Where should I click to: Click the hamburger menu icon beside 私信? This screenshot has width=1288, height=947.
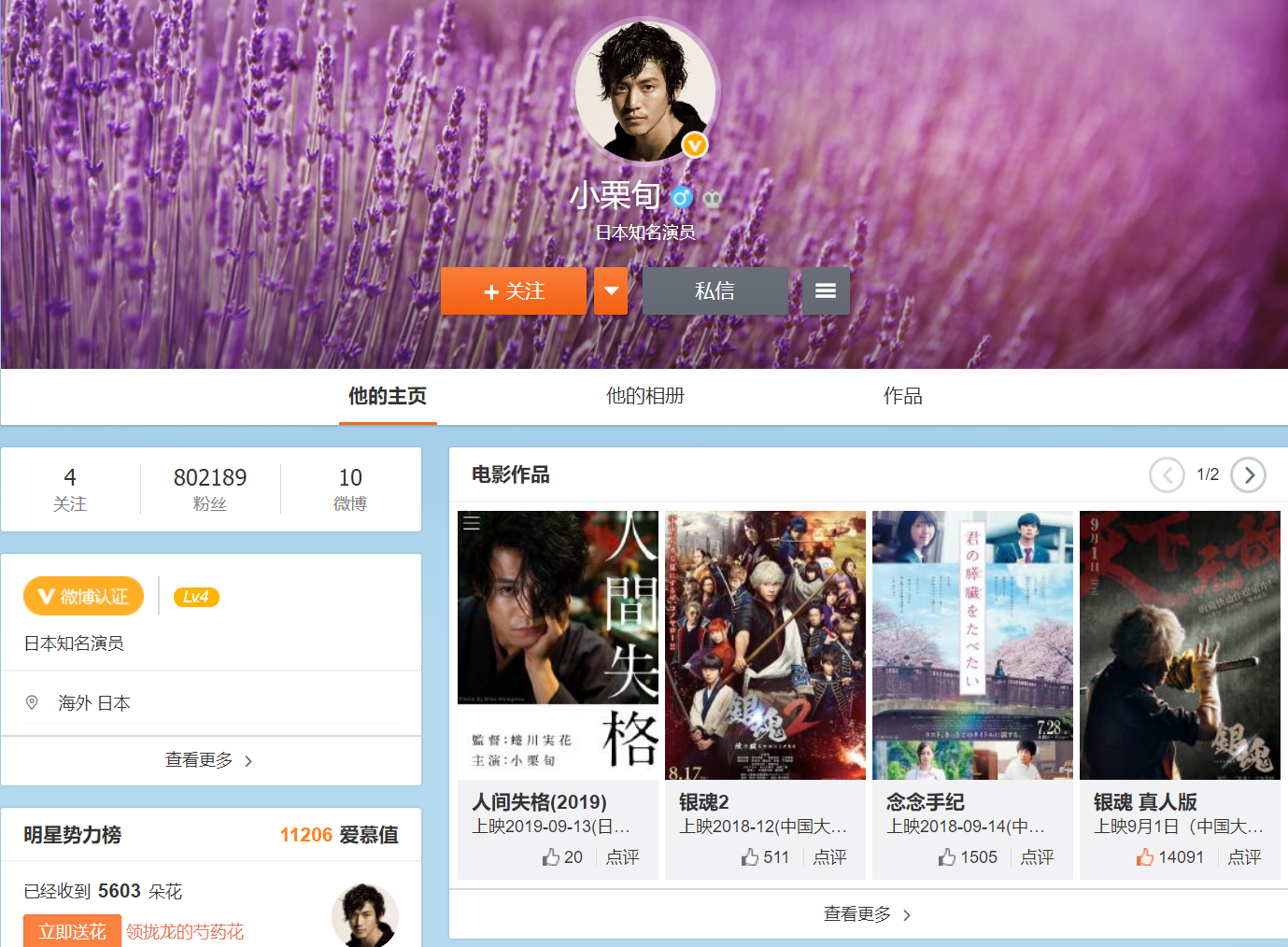pyautogui.click(x=826, y=291)
